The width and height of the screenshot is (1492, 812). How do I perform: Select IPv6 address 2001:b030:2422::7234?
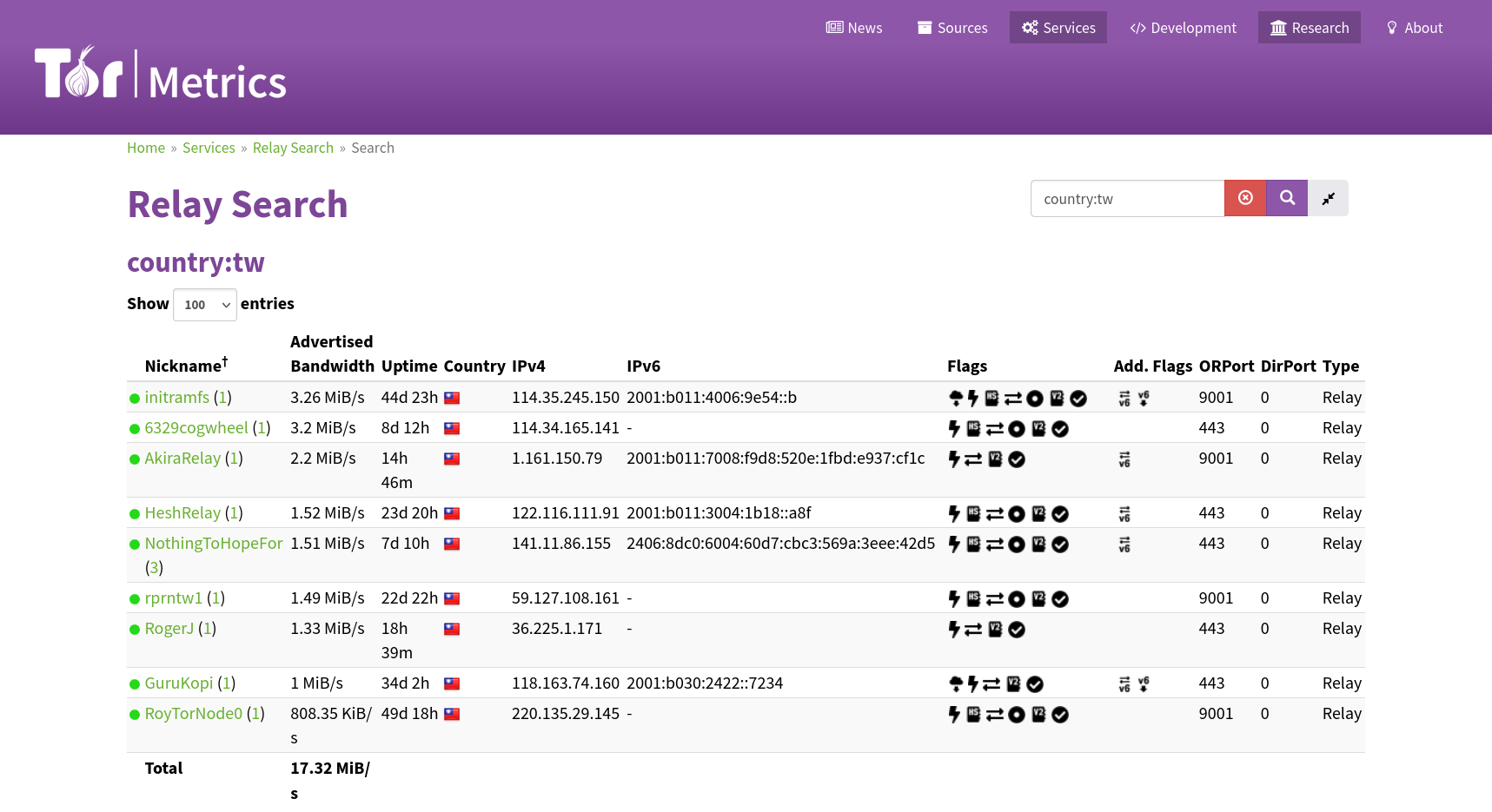[705, 683]
